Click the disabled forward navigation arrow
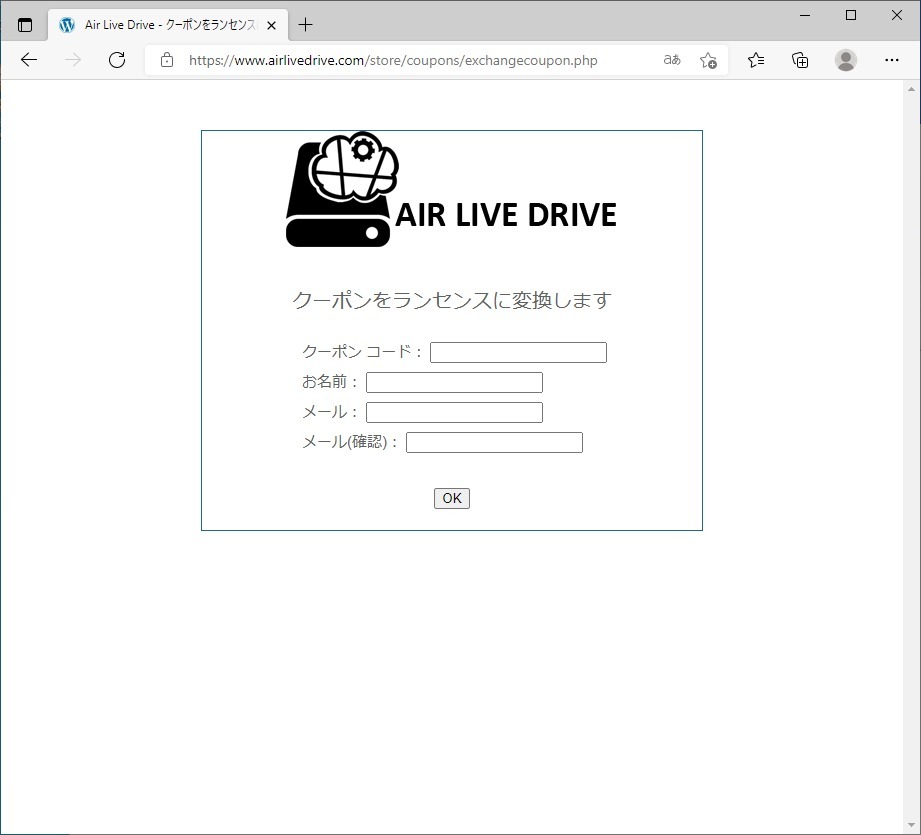Screen dimensions: 921x835 (x=73, y=60)
